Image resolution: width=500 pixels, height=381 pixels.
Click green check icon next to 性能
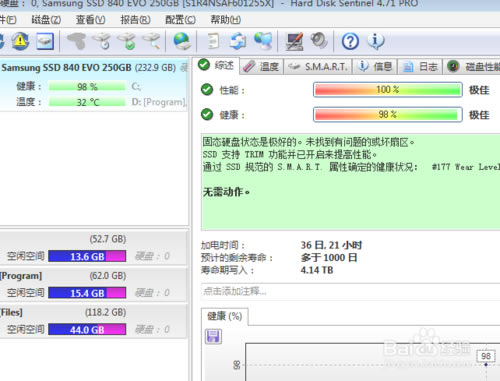click(x=207, y=90)
